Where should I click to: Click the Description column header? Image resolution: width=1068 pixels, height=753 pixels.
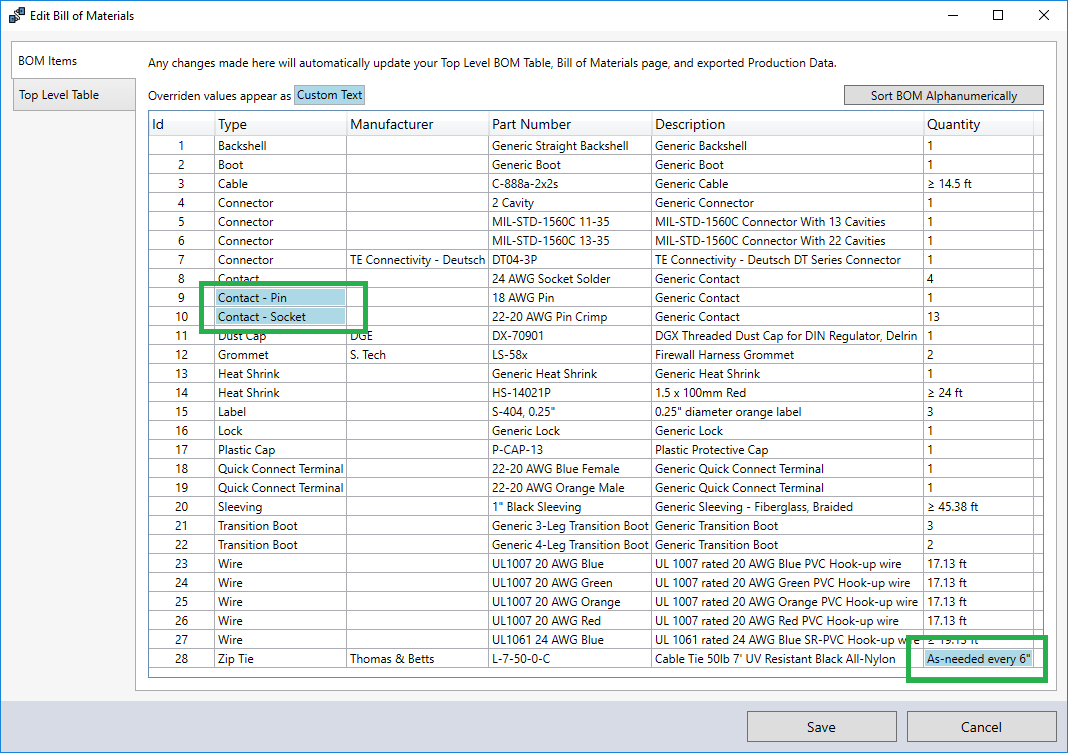click(787, 124)
